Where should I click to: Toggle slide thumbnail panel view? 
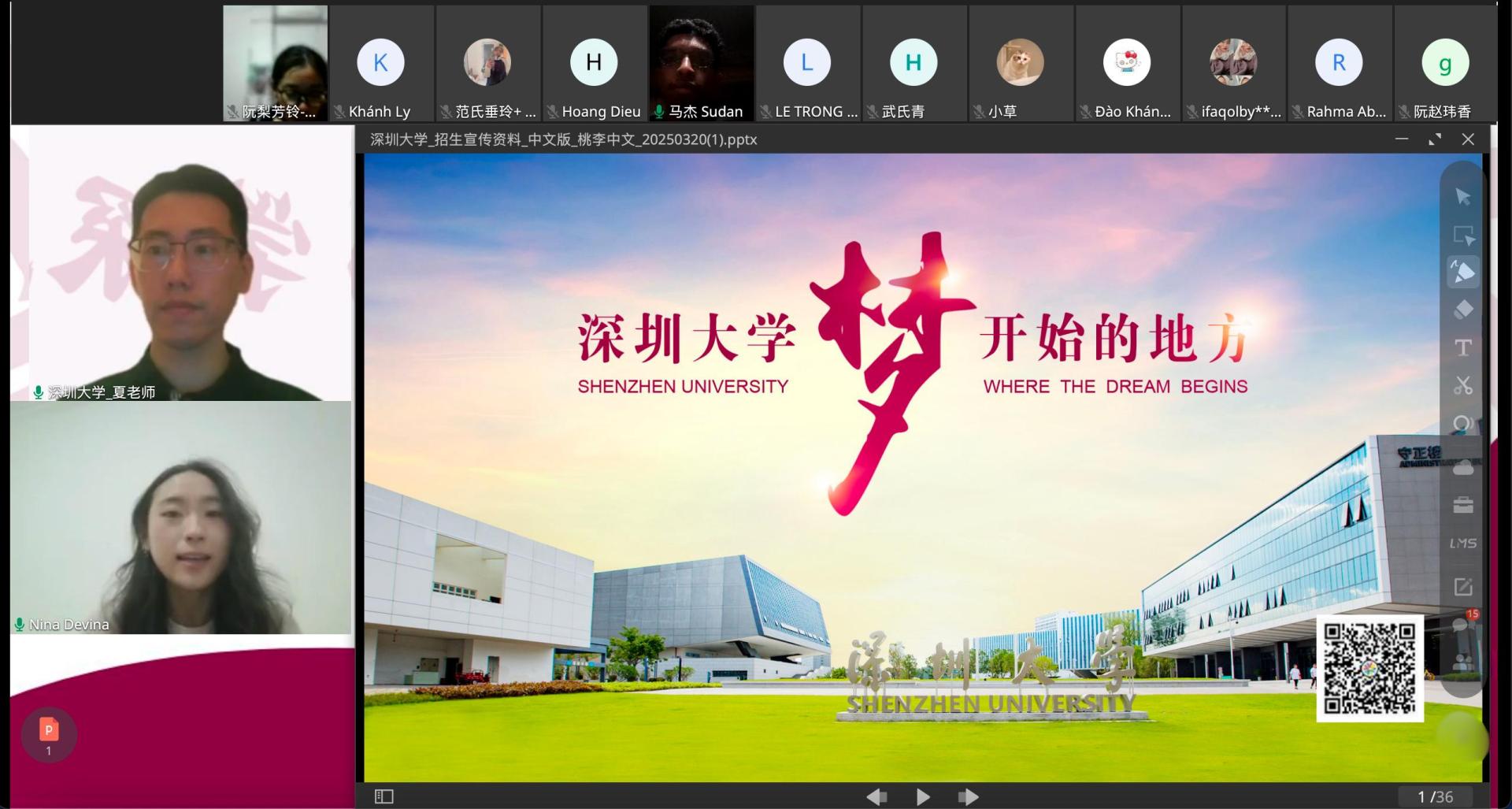click(384, 796)
